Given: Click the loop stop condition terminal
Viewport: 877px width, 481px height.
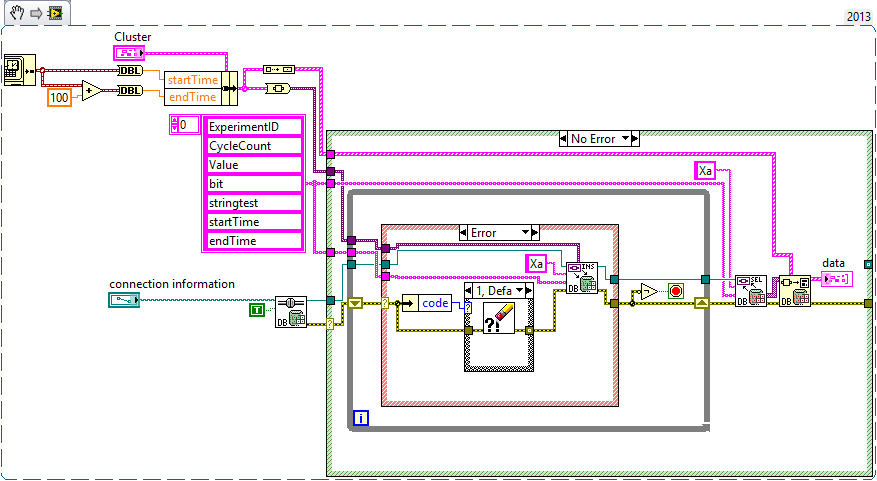Looking at the screenshot, I should pyautogui.click(x=675, y=291).
